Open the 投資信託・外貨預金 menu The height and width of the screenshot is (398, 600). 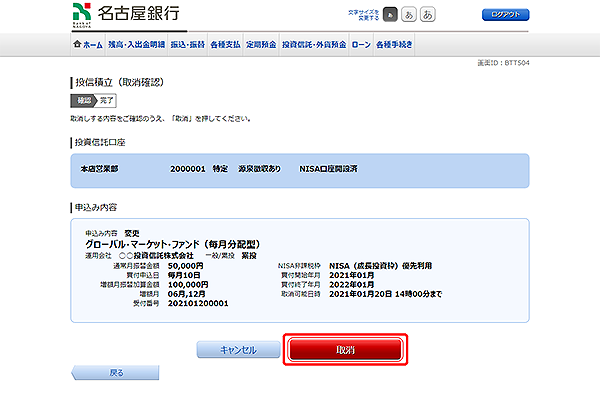[x=314, y=45]
